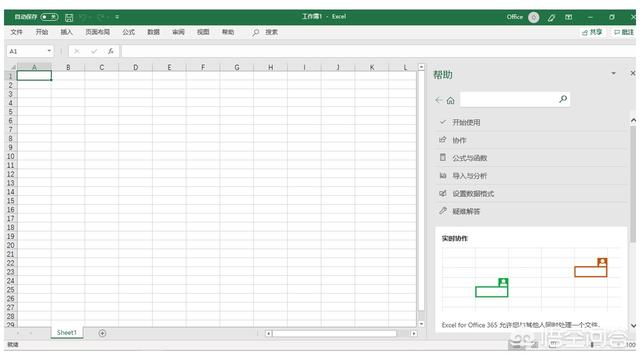This screenshot has height=360, width=640.
Task: Click the vertical scrollbar down arrow of sheet
Action: pos(421,324)
